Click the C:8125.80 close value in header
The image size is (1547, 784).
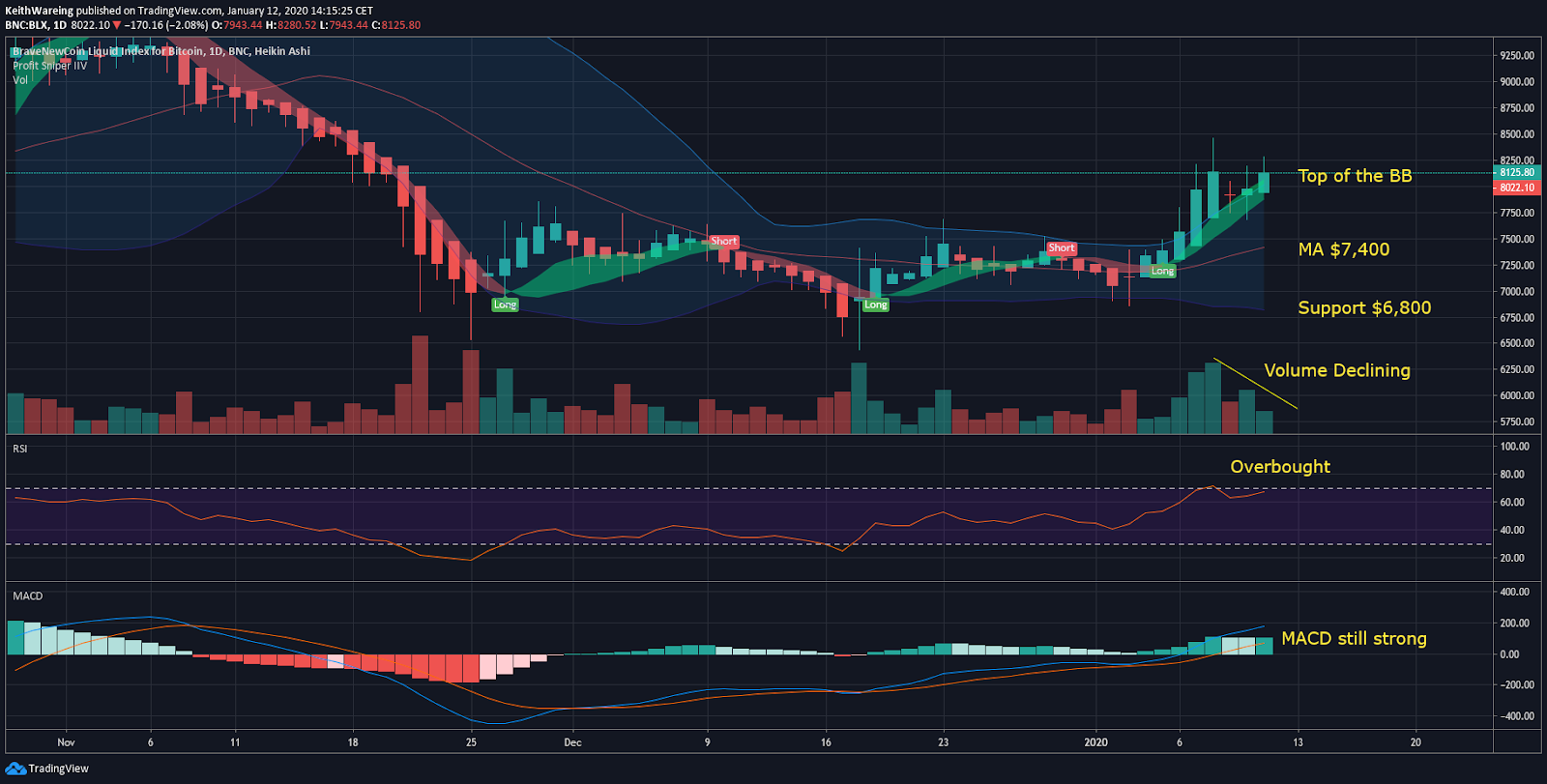tap(396, 25)
